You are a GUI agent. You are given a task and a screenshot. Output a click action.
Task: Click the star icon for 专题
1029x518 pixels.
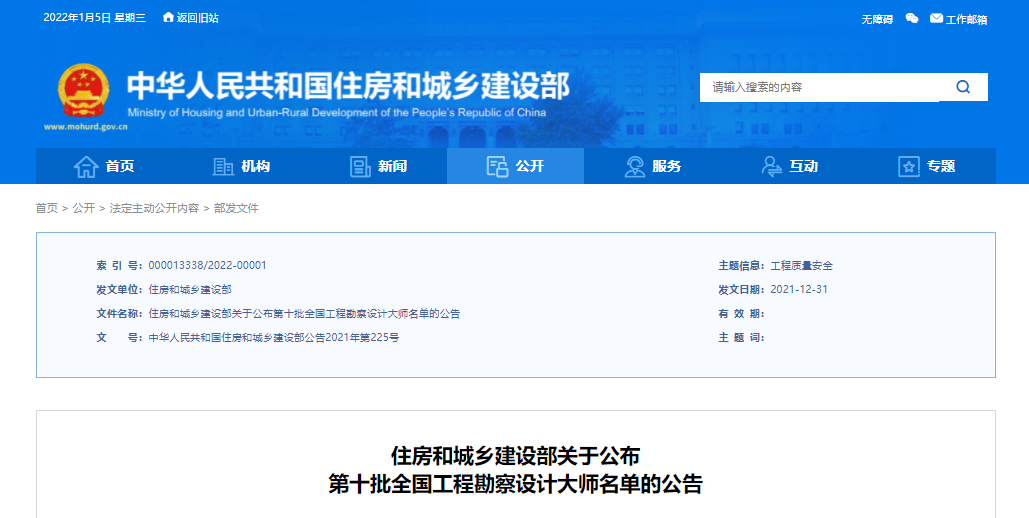point(908,166)
